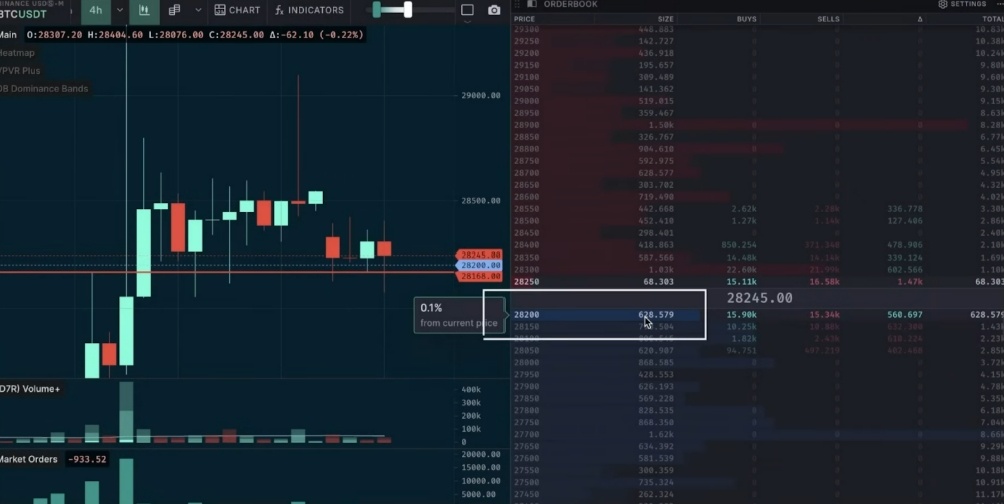Image resolution: width=1004 pixels, height=504 pixels.
Task: Open the timeframe dropdown arrow next to 4h
Action: pos(120,10)
